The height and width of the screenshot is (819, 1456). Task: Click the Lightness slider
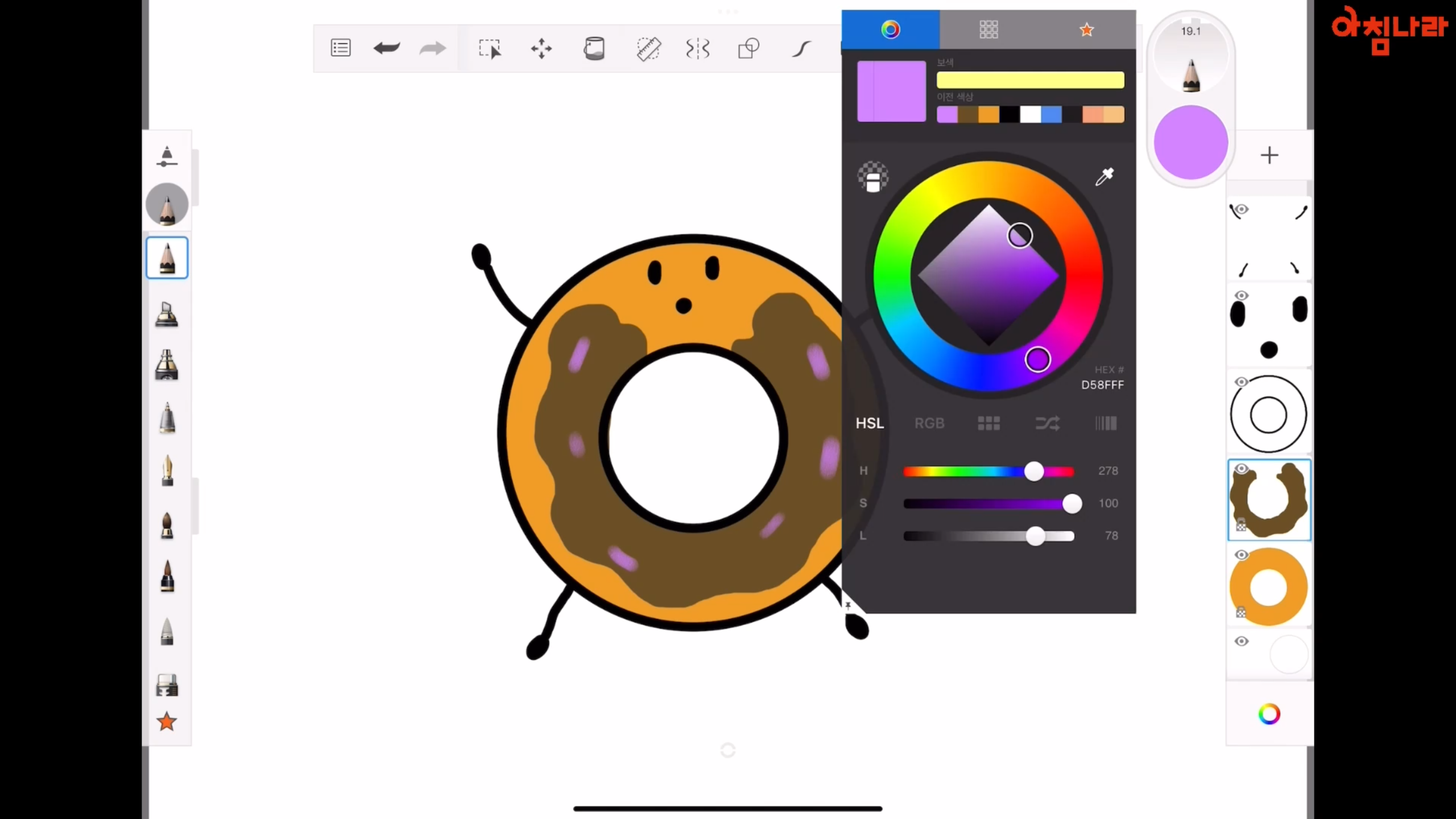click(x=1036, y=535)
